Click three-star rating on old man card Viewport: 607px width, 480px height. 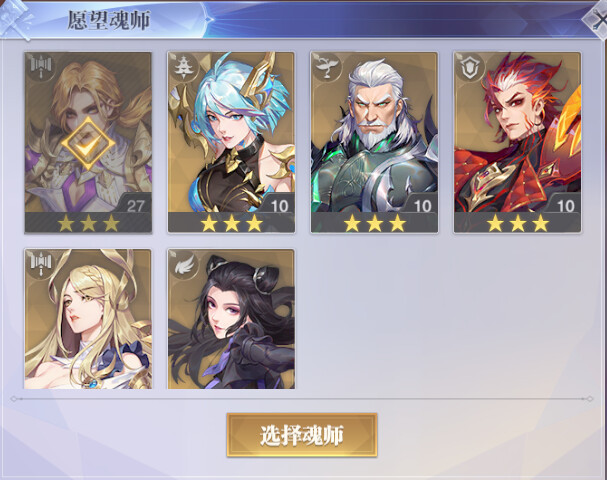coord(374,223)
